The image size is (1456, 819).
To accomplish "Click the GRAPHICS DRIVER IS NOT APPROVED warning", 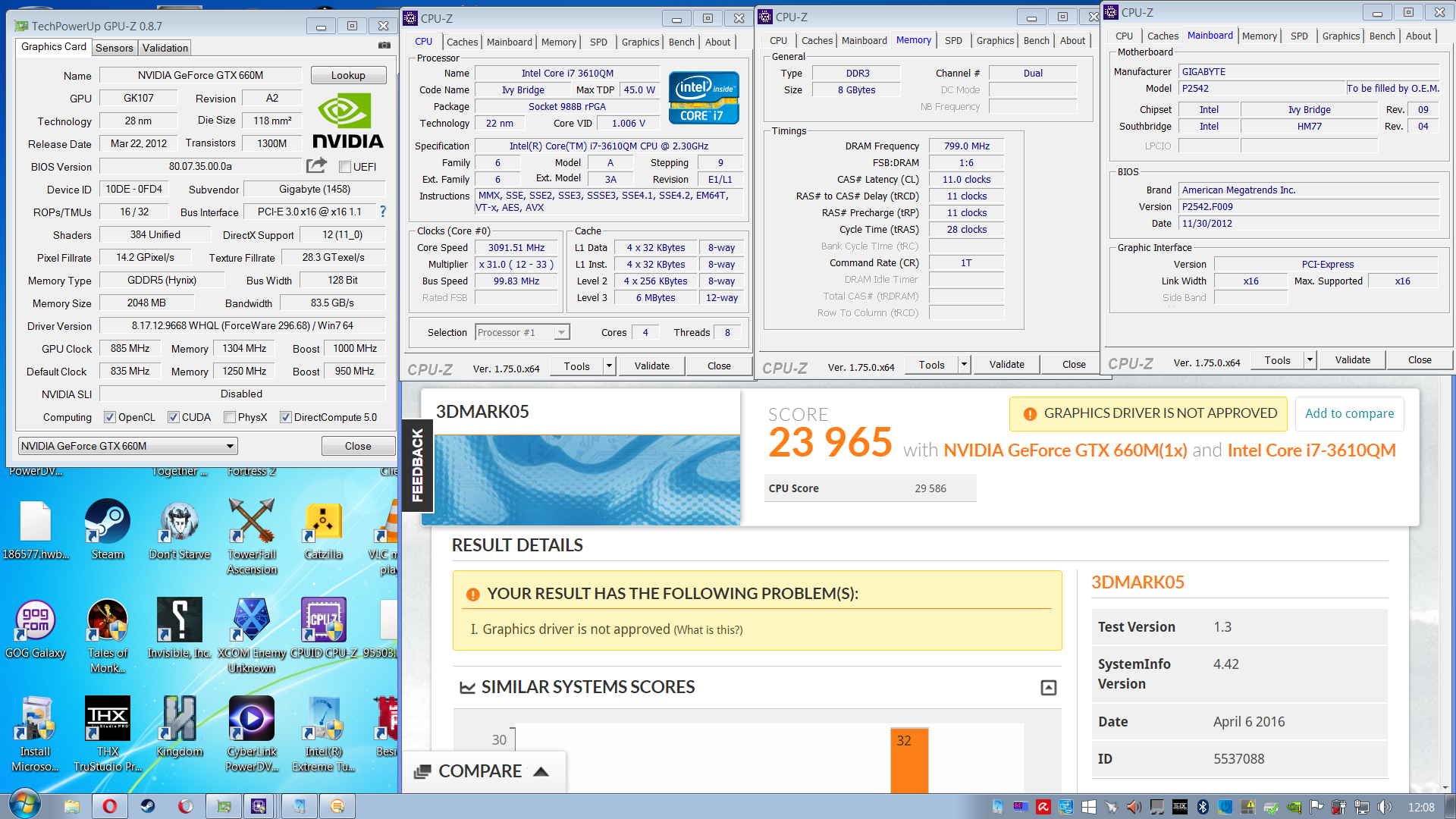I will coord(1148,413).
